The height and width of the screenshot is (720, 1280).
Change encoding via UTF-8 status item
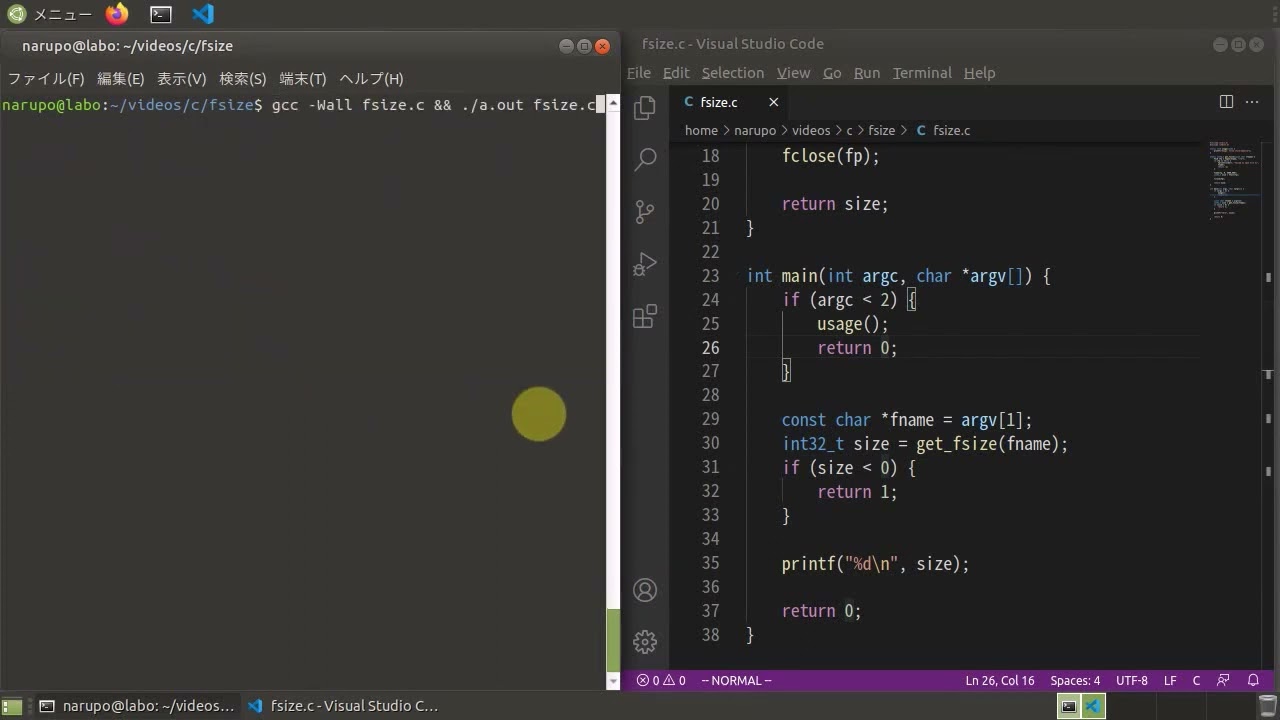(1132, 680)
